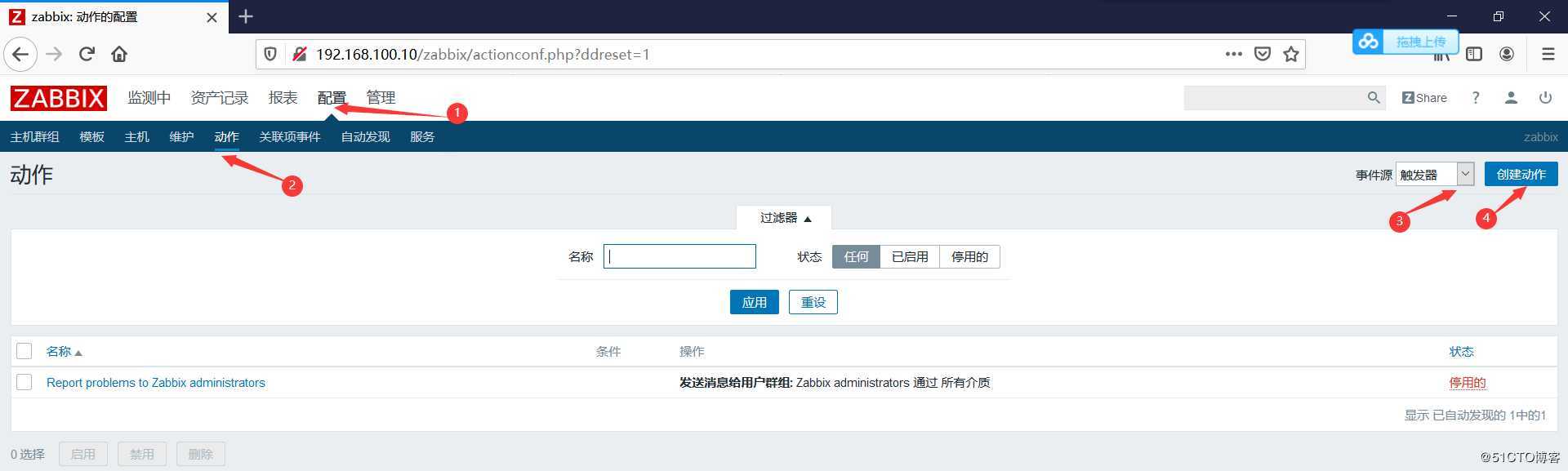Click the browser forward arrow
The width and height of the screenshot is (1568, 471).
click(x=54, y=54)
